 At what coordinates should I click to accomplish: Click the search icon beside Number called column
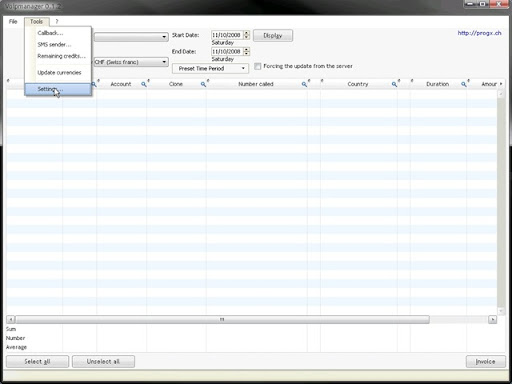pyautogui.click(x=304, y=84)
